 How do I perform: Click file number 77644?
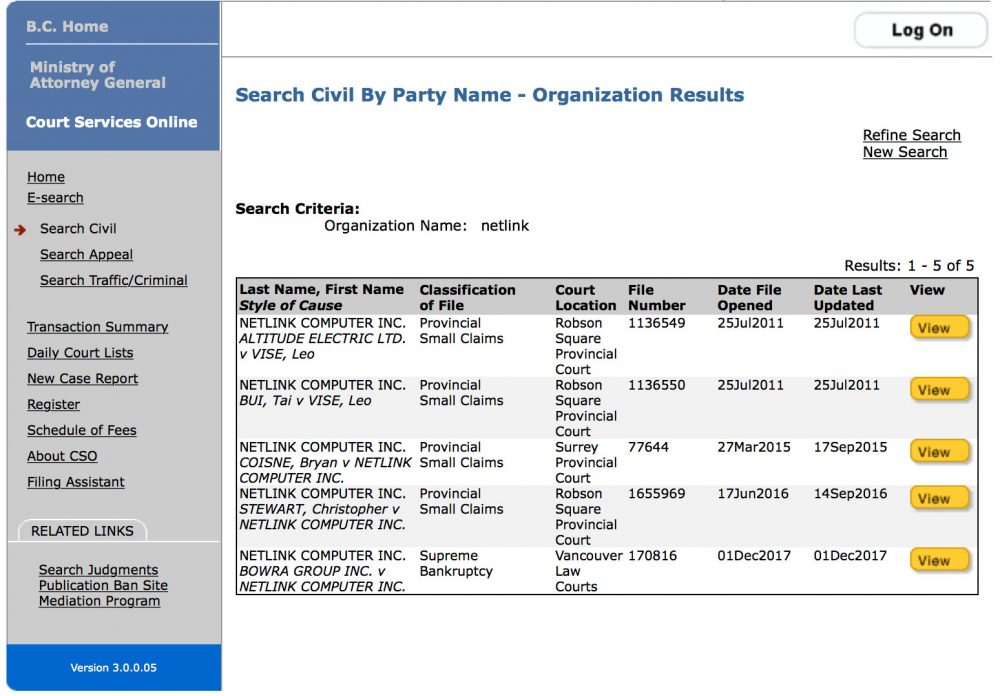[648, 447]
